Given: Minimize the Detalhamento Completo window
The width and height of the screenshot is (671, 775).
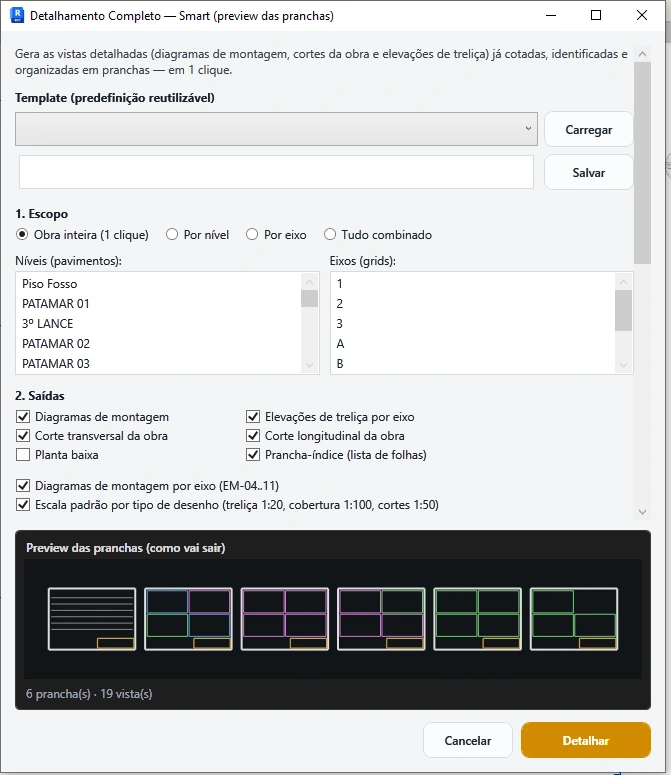Looking at the screenshot, I should tap(551, 15).
